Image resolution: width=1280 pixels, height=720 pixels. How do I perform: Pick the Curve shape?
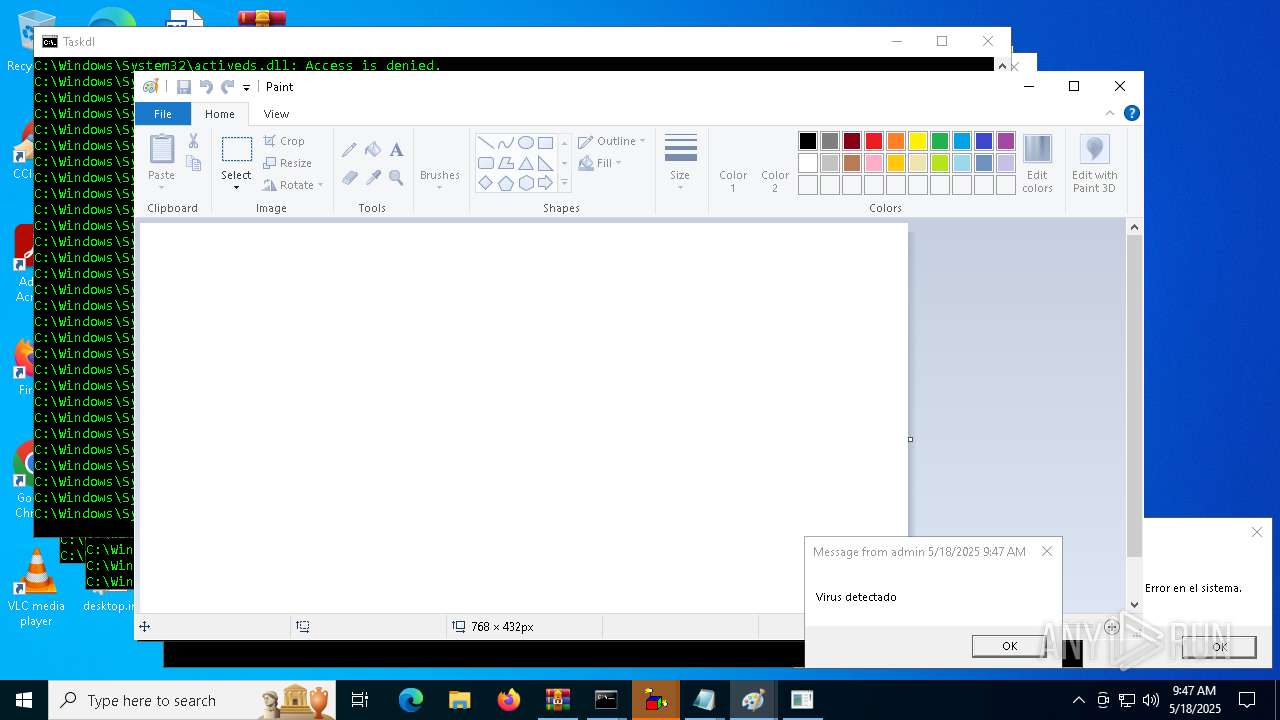coord(506,143)
